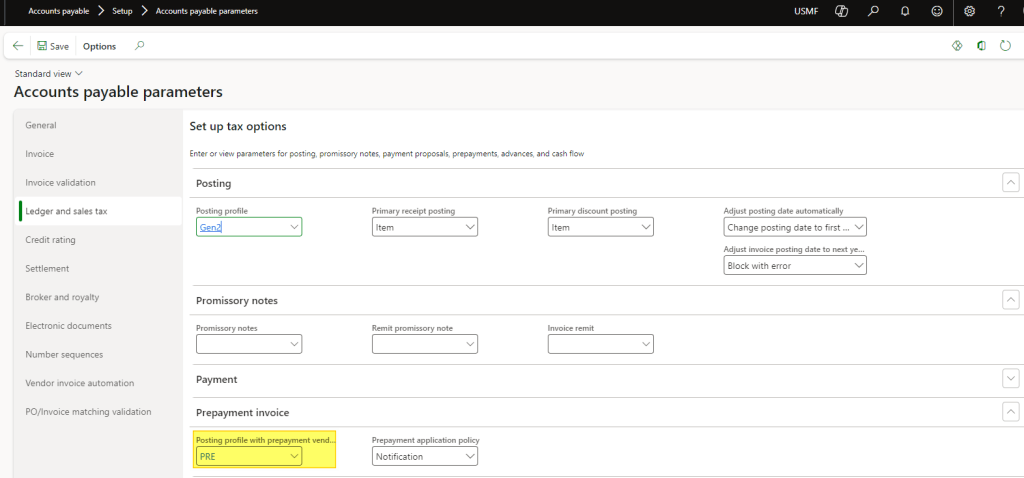Image resolution: width=1024 pixels, height=478 pixels.
Task: Click the action bar search magnifier beside Options
Action: pos(139,46)
